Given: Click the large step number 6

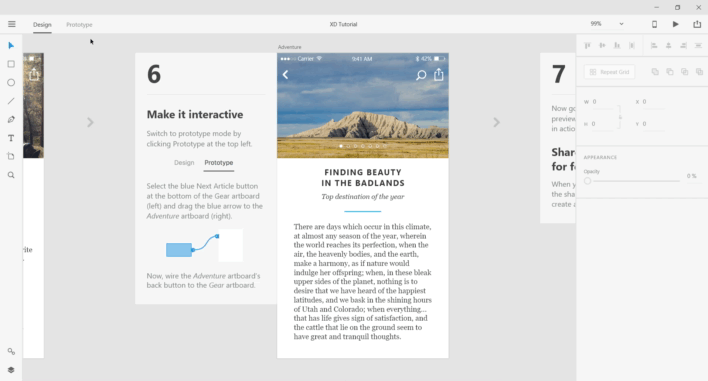Looking at the screenshot, I should pyautogui.click(x=154, y=74).
